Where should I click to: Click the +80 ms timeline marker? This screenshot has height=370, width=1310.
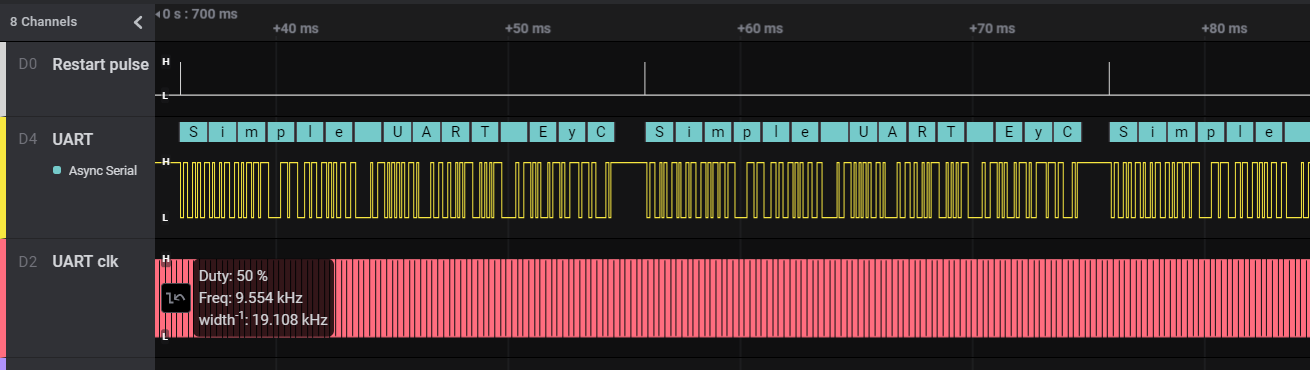point(1224,29)
